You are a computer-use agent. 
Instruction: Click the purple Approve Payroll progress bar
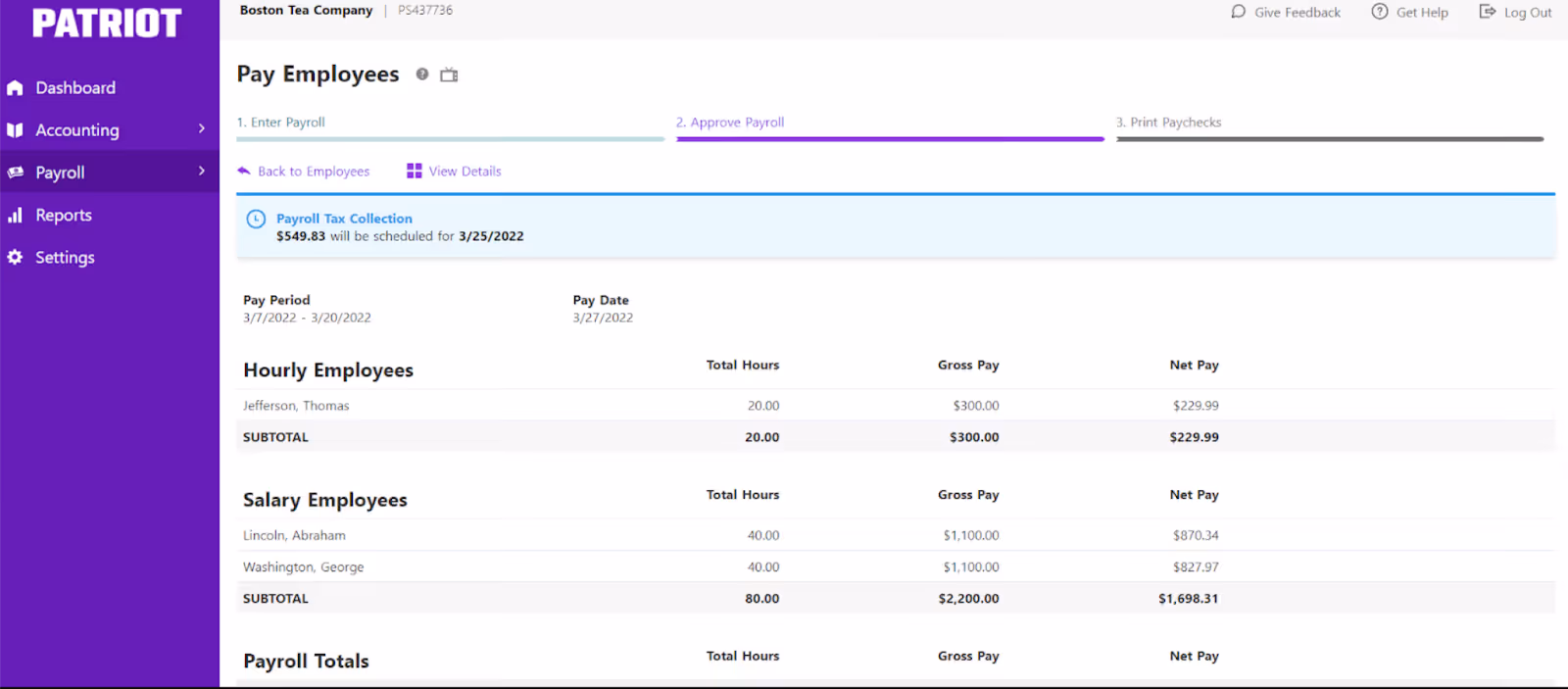[x=890, y=139]
